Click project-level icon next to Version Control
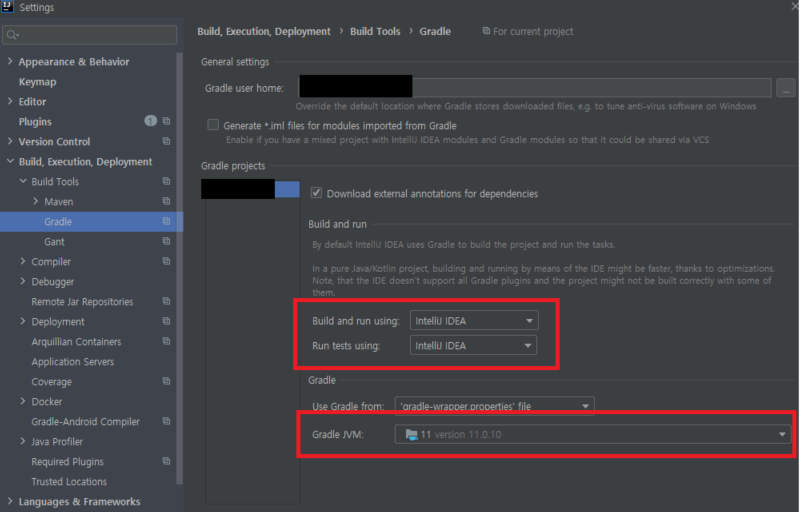Image resolution: width=801 pixels, height=512 pixels. pyautogui.click(x=167, y=141)
